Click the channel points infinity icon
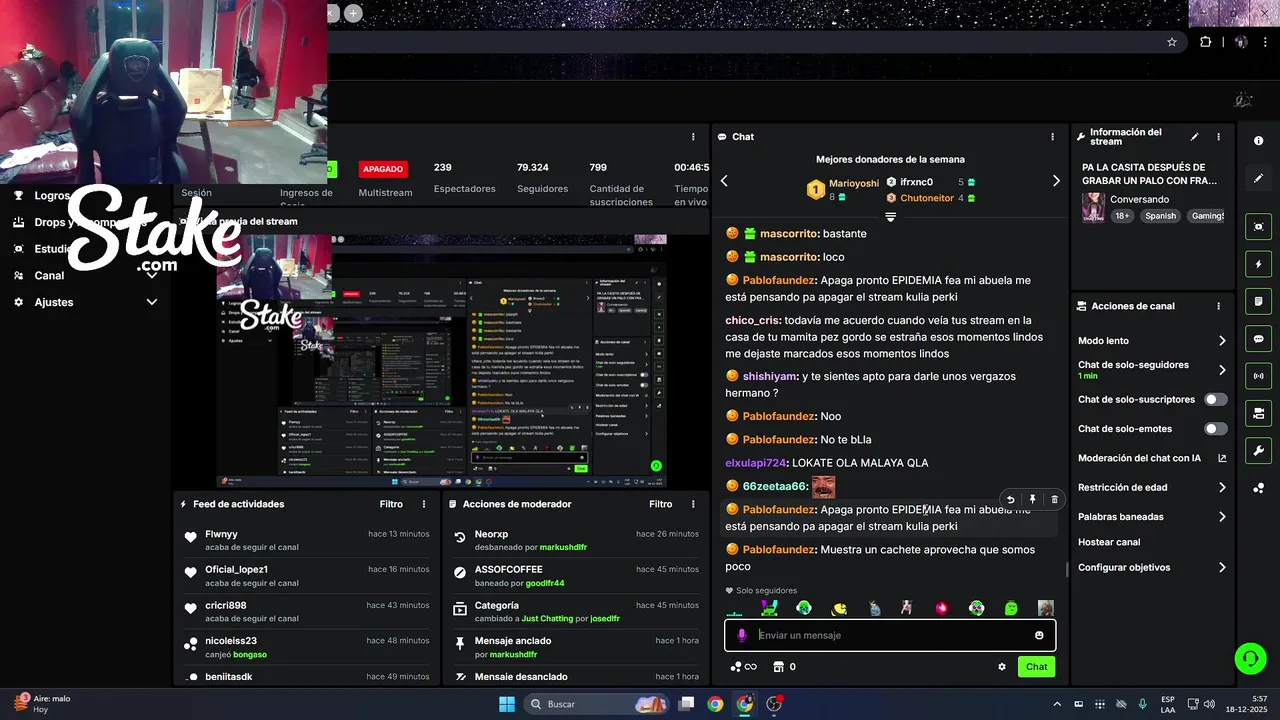Viewport: 1280px width, 720px height. (x=743, y=667)
